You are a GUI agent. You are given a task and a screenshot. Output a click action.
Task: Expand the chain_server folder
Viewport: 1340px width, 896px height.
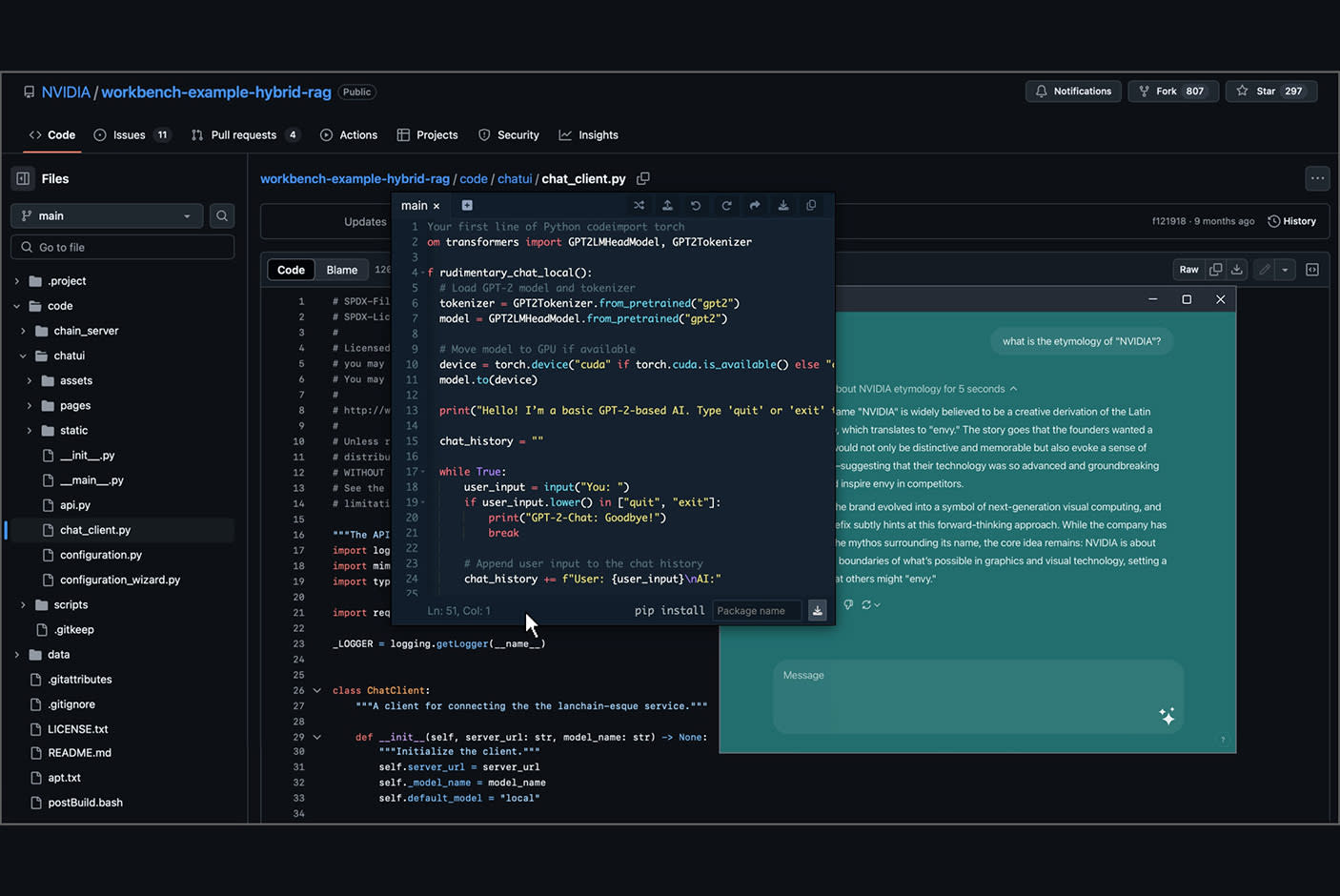coord(23,331)
